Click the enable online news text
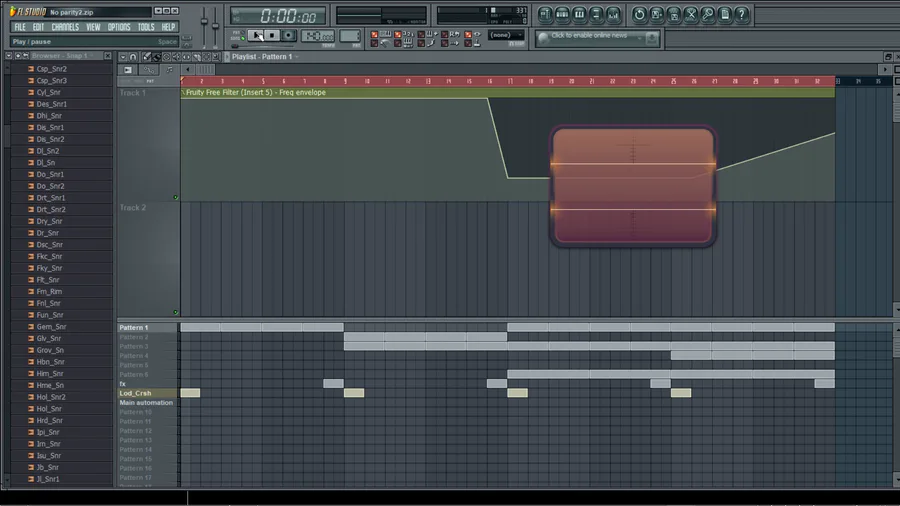Image resolution: width=900 pixels, height=506 pixels. click(x=589, y=36)
